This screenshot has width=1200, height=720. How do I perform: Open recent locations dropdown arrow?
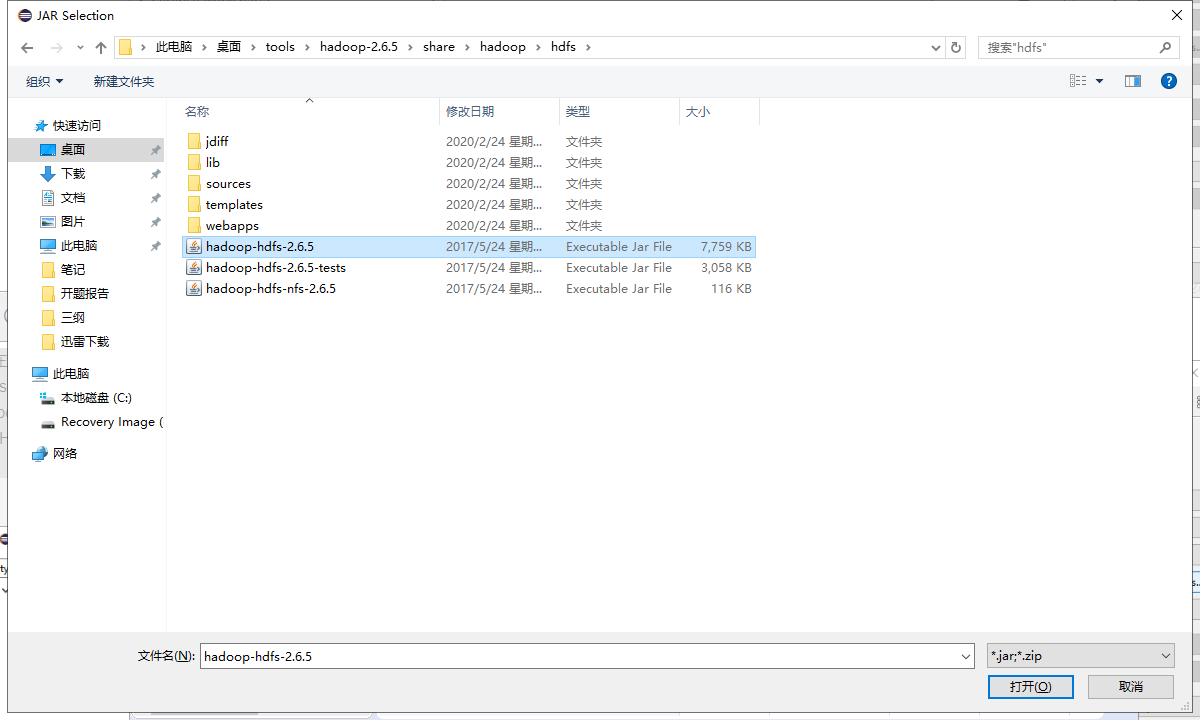pos(80,47)
